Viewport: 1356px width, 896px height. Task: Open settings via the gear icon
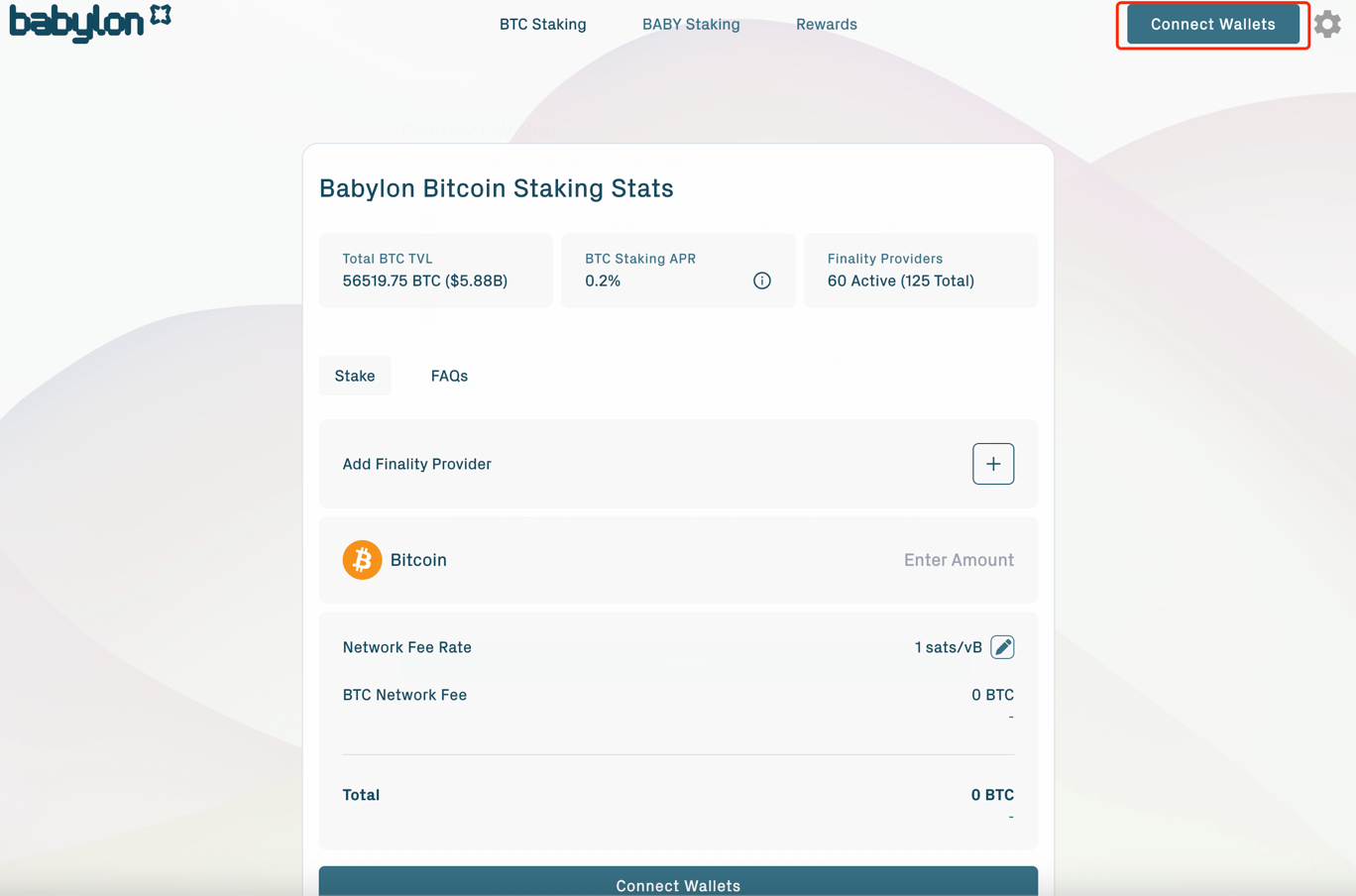coord(1327,24)
